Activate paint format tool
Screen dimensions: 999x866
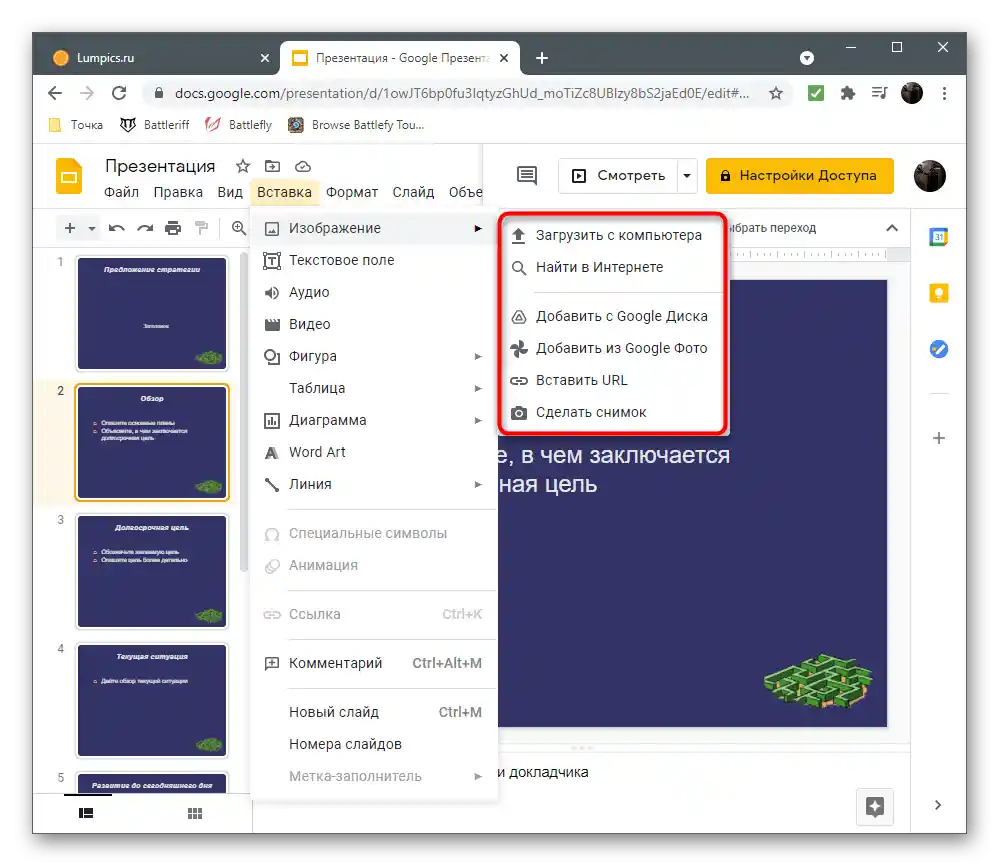(x=201, y=228)
